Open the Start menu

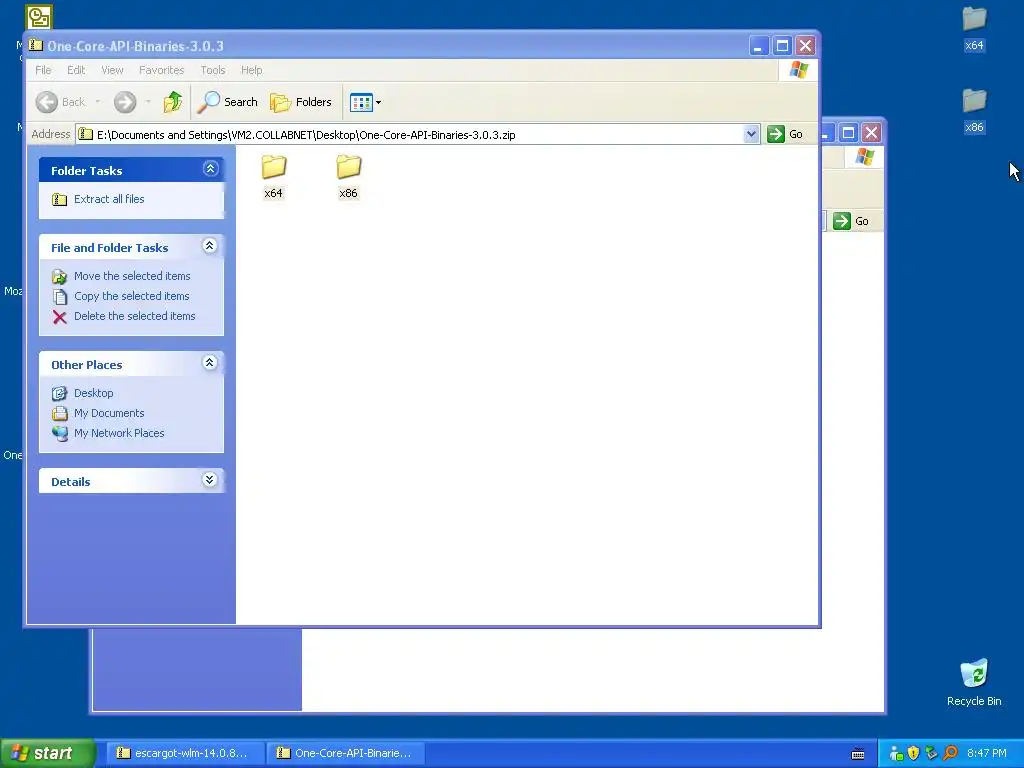[47, 753]
